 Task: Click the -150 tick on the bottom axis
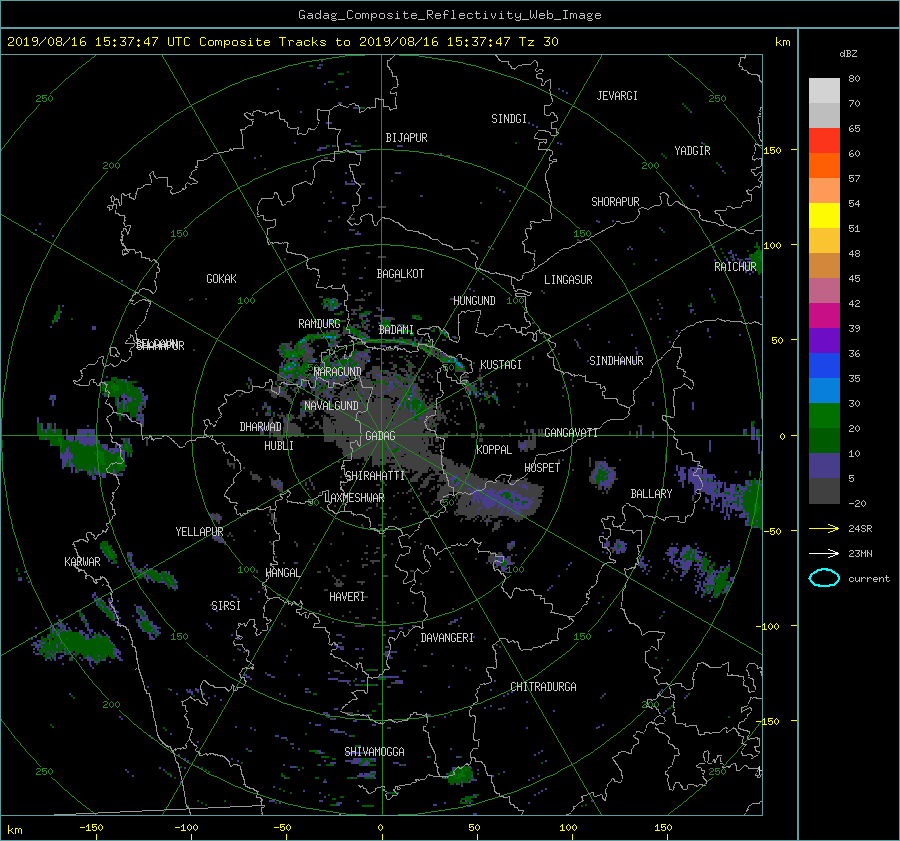(x=91, y=828)
